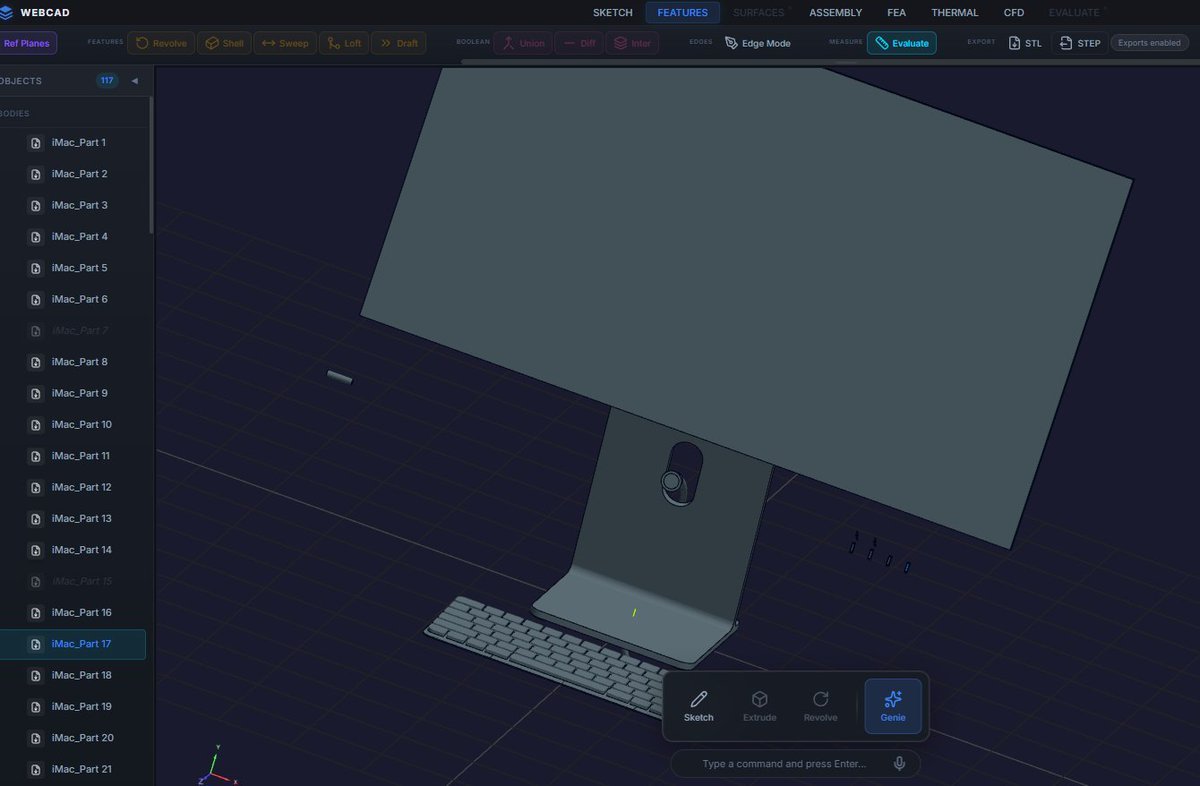Collapse the Objects panel with arrow
Screen dimensions: 1200x786
point(134,81)
